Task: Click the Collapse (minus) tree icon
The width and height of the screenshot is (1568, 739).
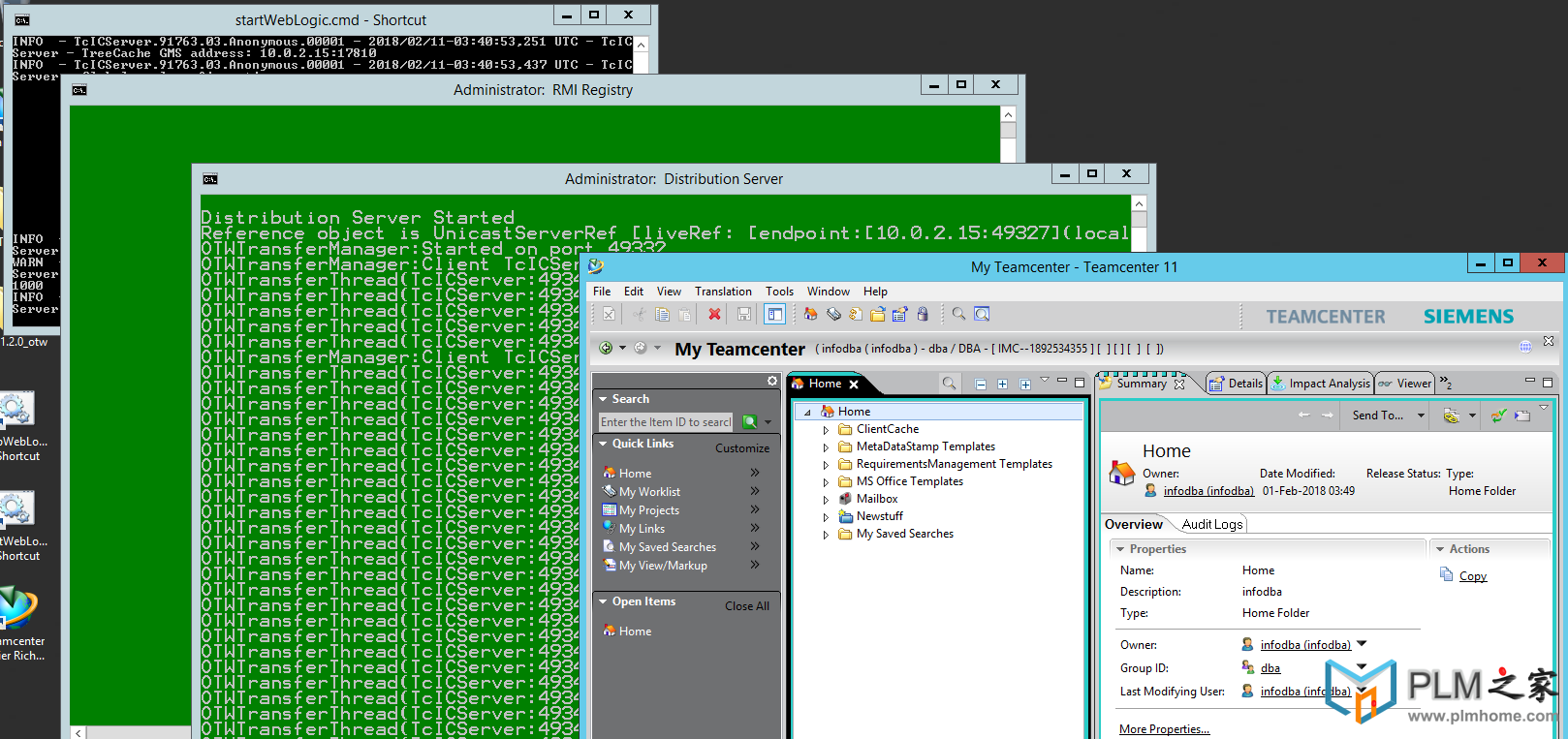Action: point(980,385)
